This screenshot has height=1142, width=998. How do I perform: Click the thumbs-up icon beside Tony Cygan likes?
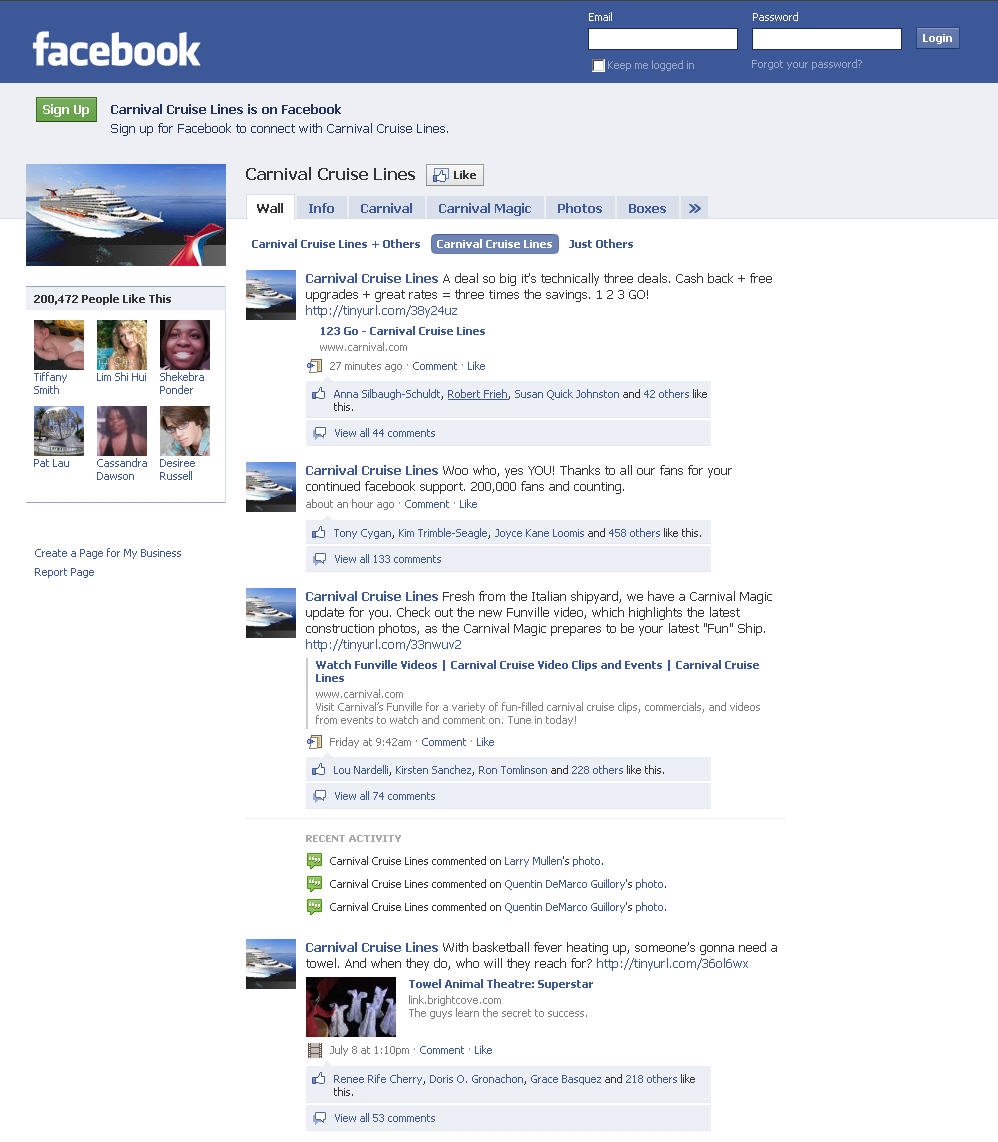click(x=318, y=532)
